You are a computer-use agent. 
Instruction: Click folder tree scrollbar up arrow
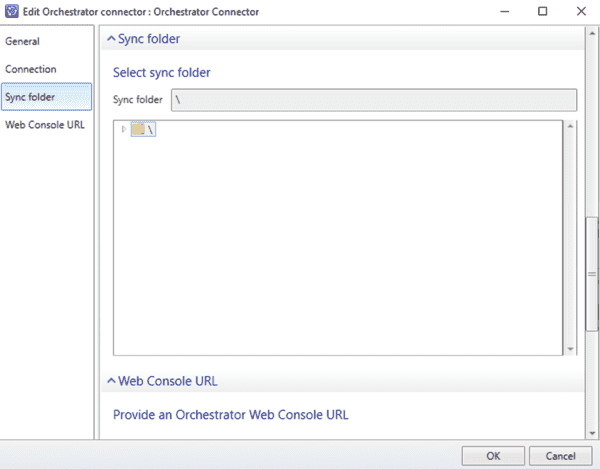pos(570,126)
